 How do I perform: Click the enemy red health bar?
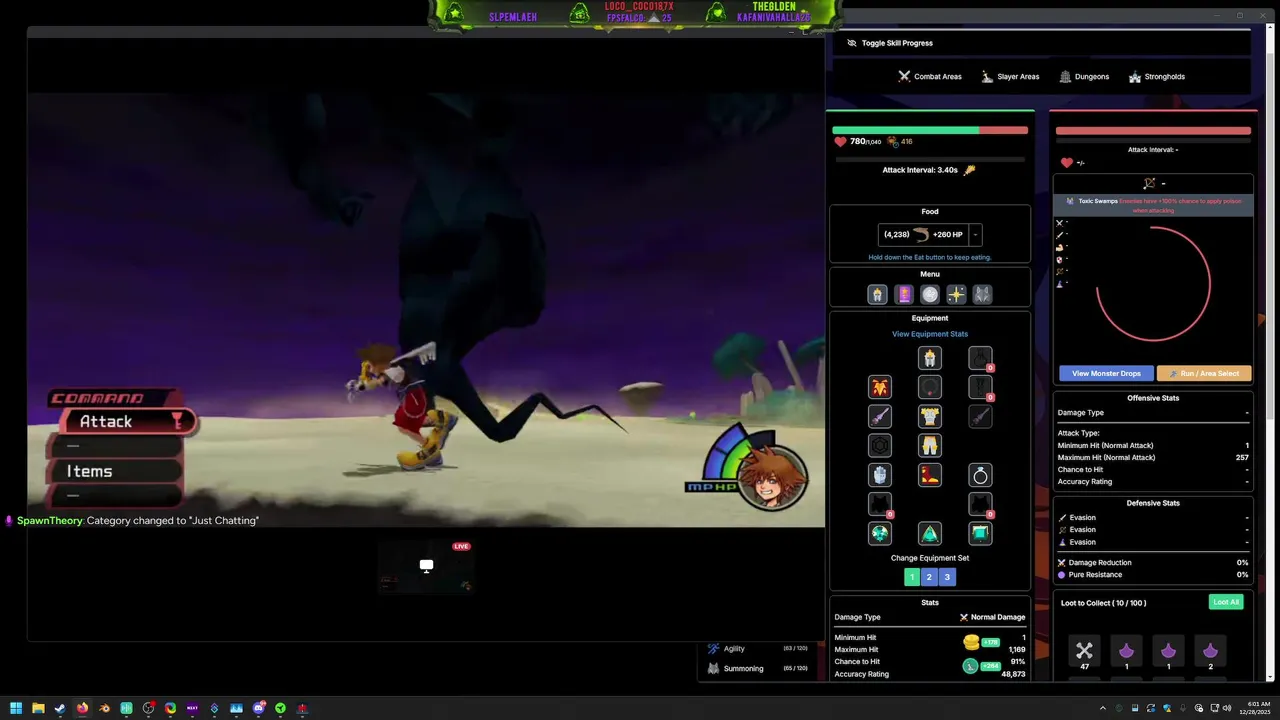[1153, 130]
